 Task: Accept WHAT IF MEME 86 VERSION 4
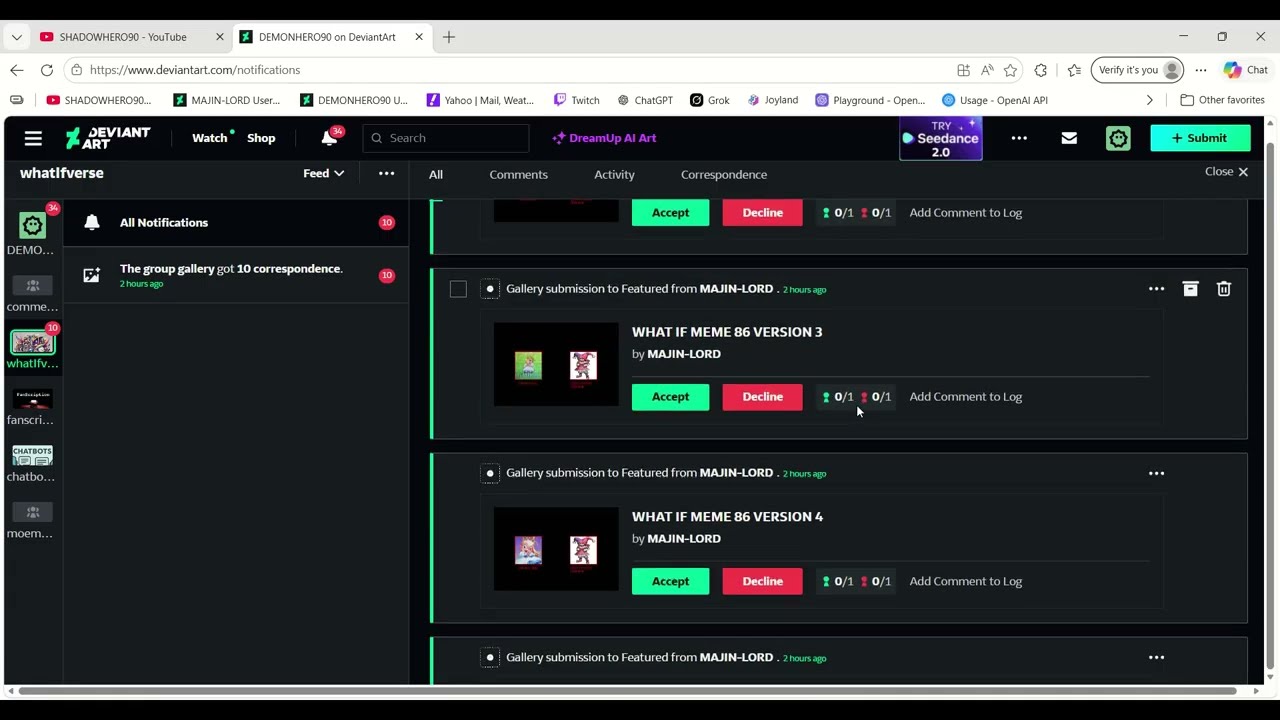[x=670, y=581]
